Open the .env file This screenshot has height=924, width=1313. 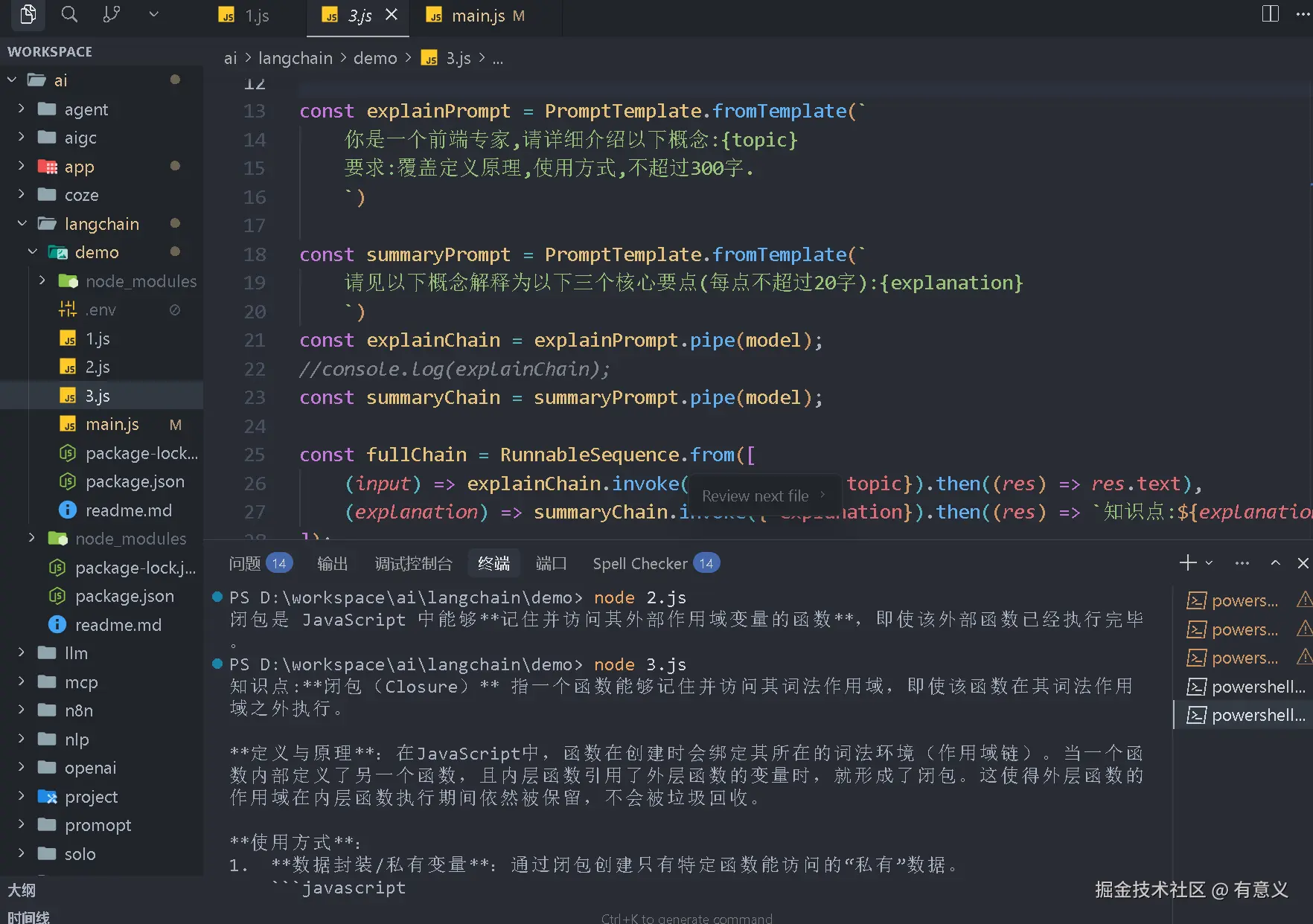(101, 309)
